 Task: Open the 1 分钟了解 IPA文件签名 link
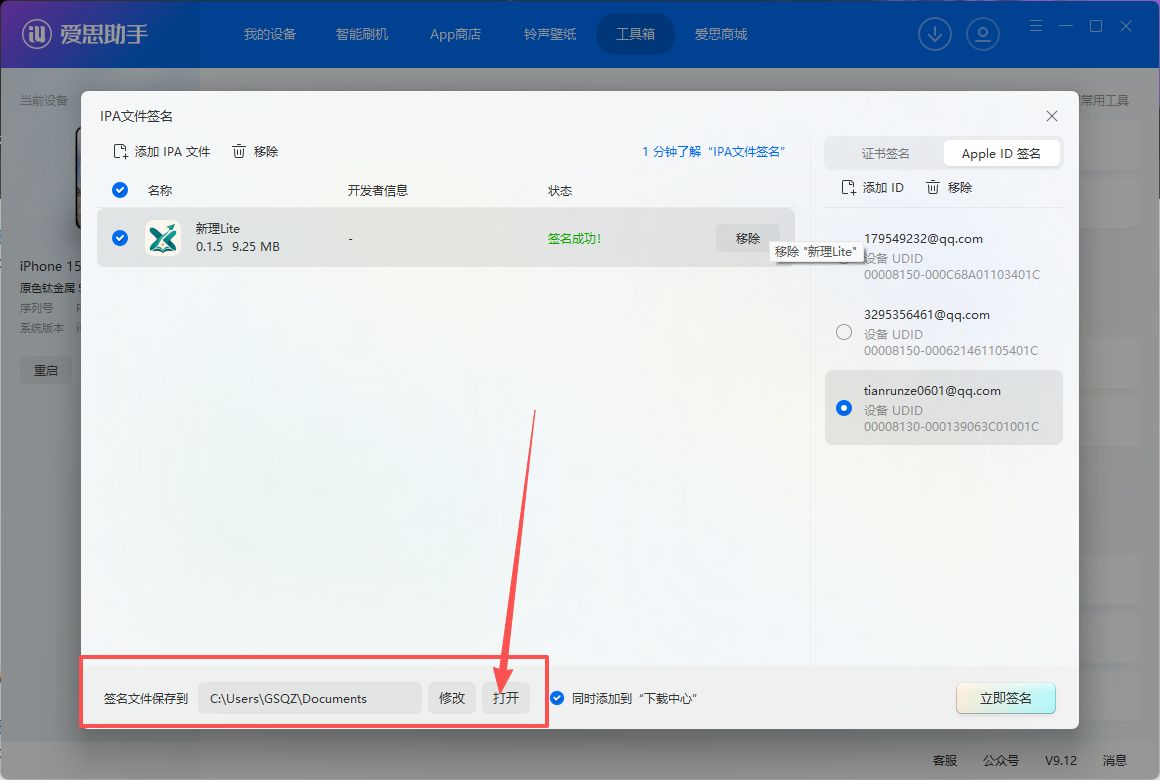click(x=713, y=152)
